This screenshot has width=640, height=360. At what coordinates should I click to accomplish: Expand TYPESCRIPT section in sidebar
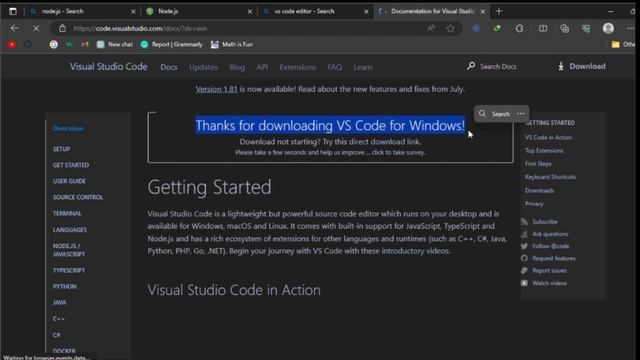point(69,270)
